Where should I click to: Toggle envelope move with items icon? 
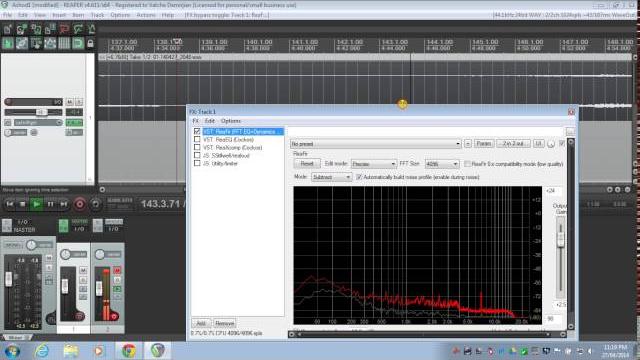50,43
